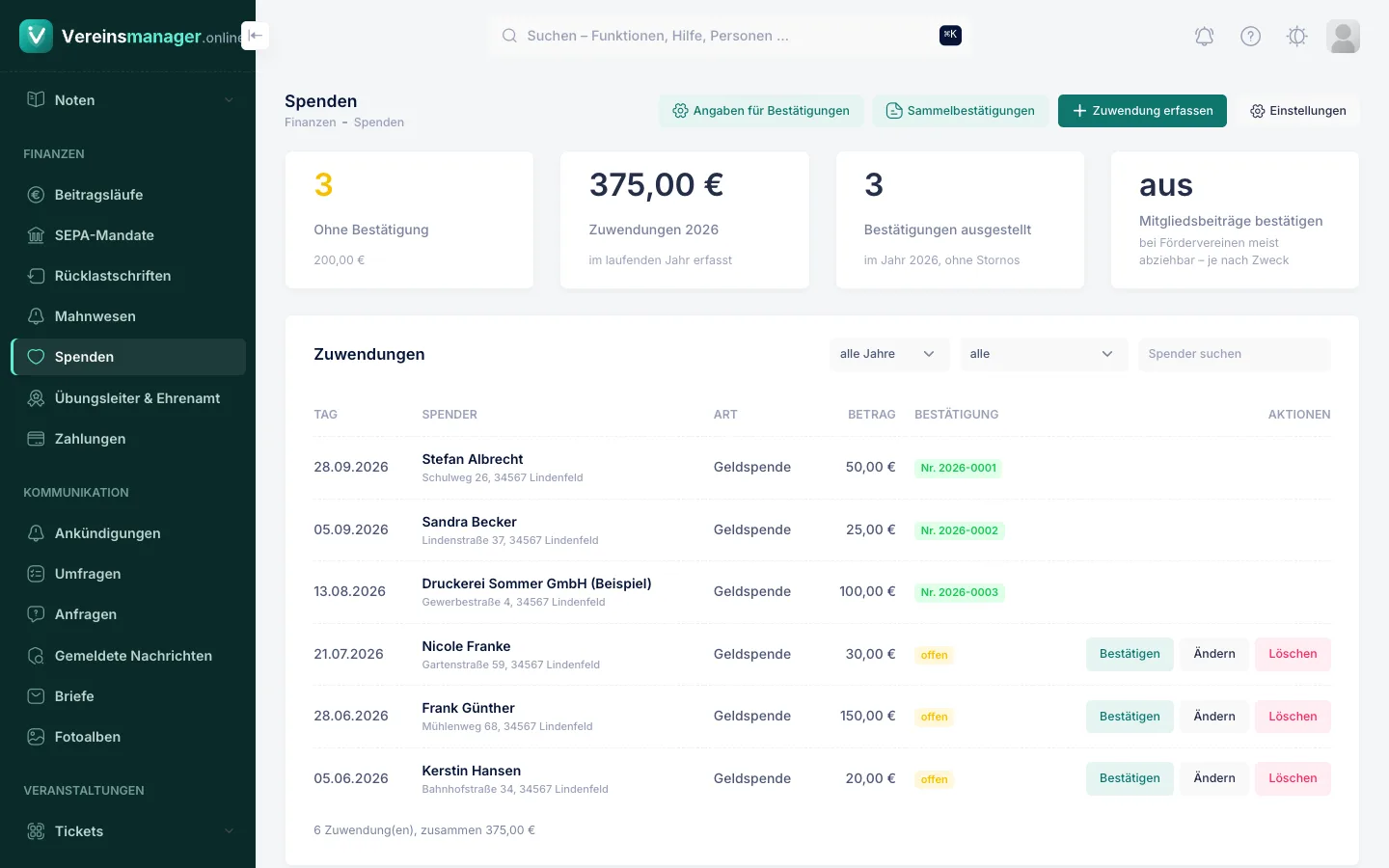Click the Finanzen breadcrumb link
Screen dimensions: 1389x868
click(311, 122)
